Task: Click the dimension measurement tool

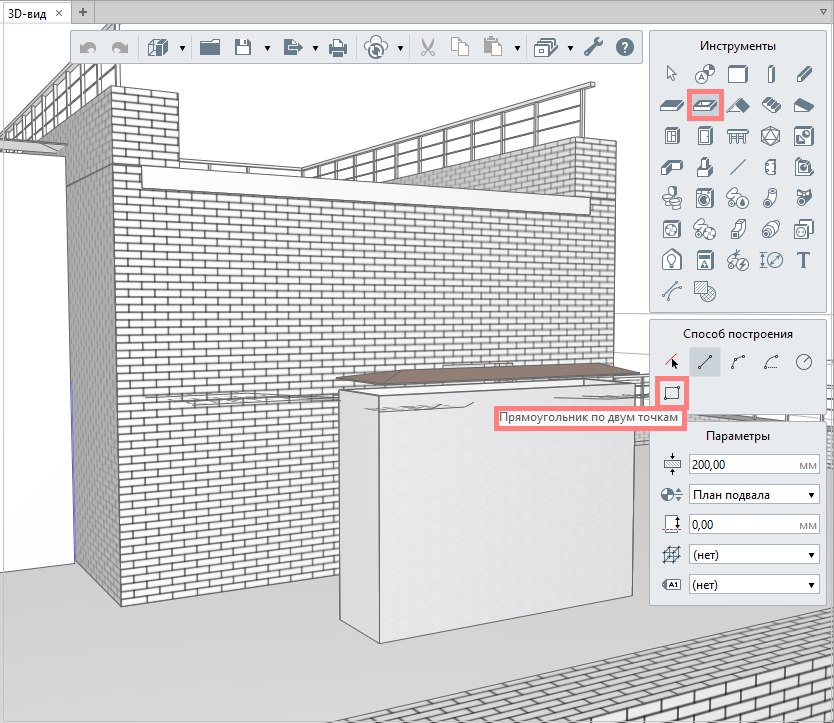Action: [771, 261]
